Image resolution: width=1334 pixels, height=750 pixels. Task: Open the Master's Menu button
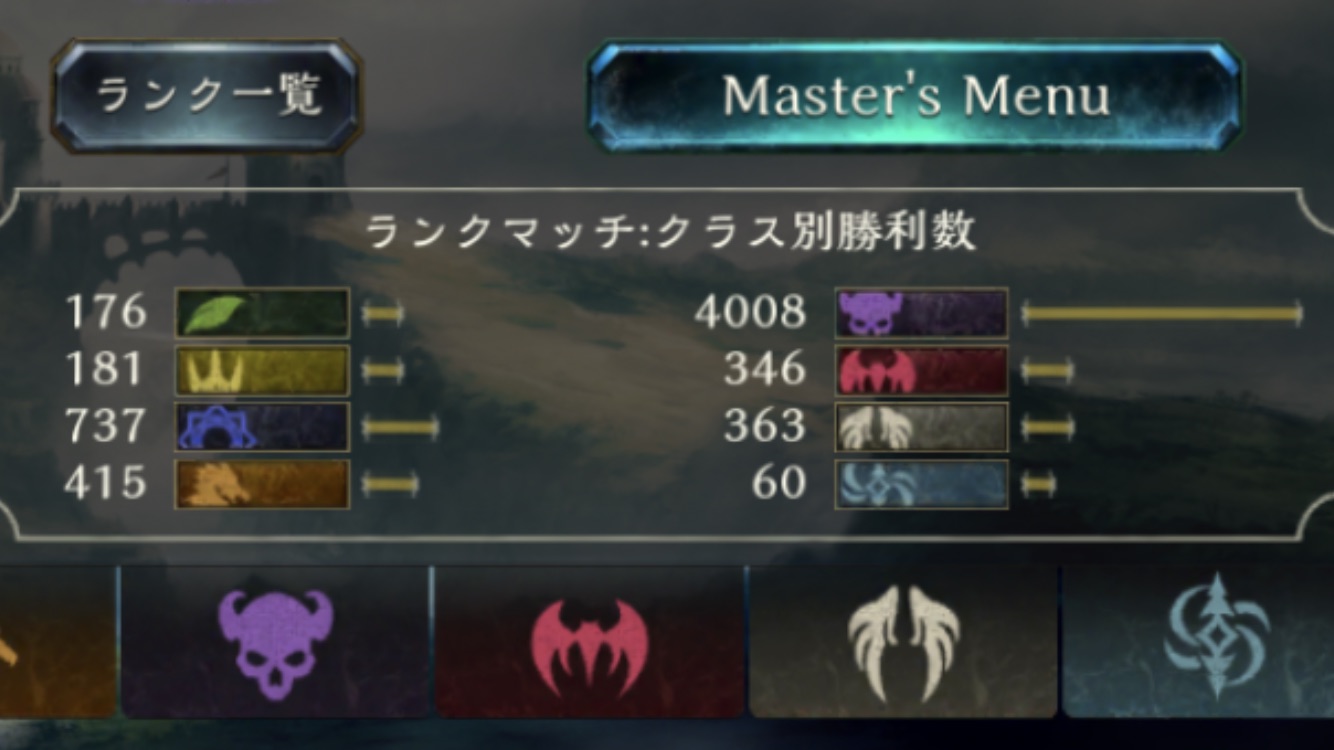pyautogui.click(x=915, y=96)
